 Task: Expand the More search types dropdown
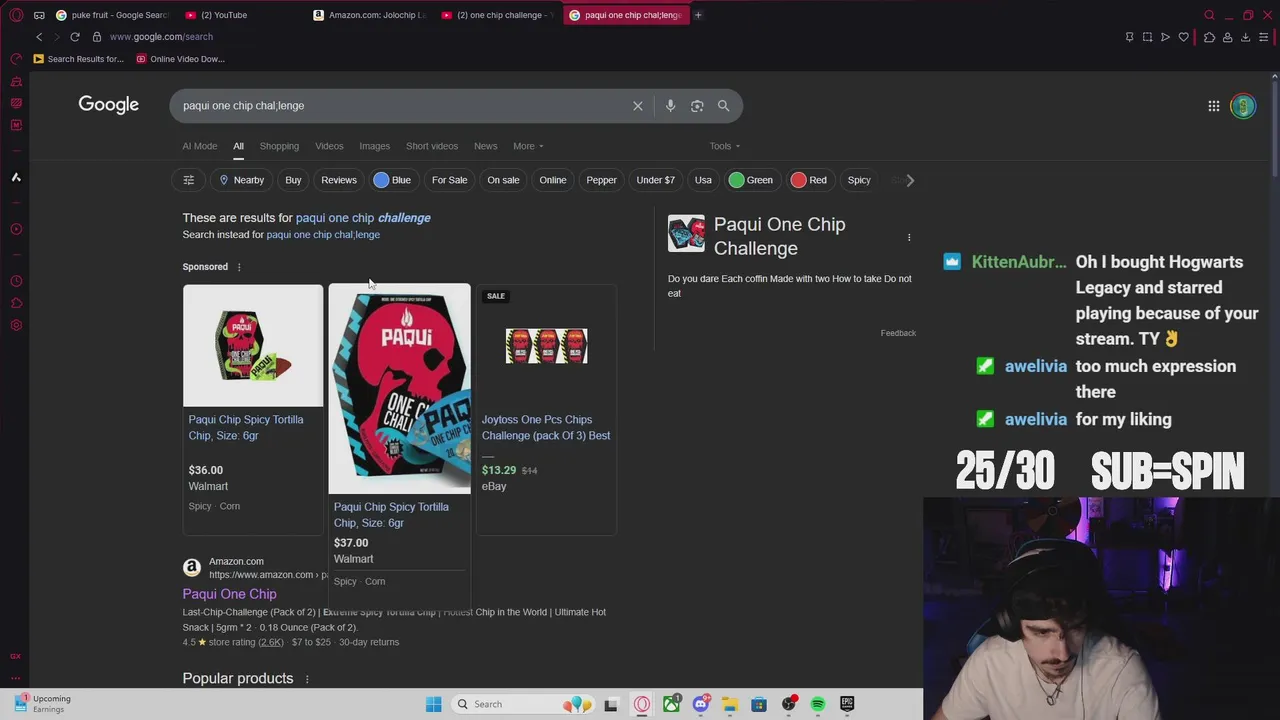pos(528,146)
